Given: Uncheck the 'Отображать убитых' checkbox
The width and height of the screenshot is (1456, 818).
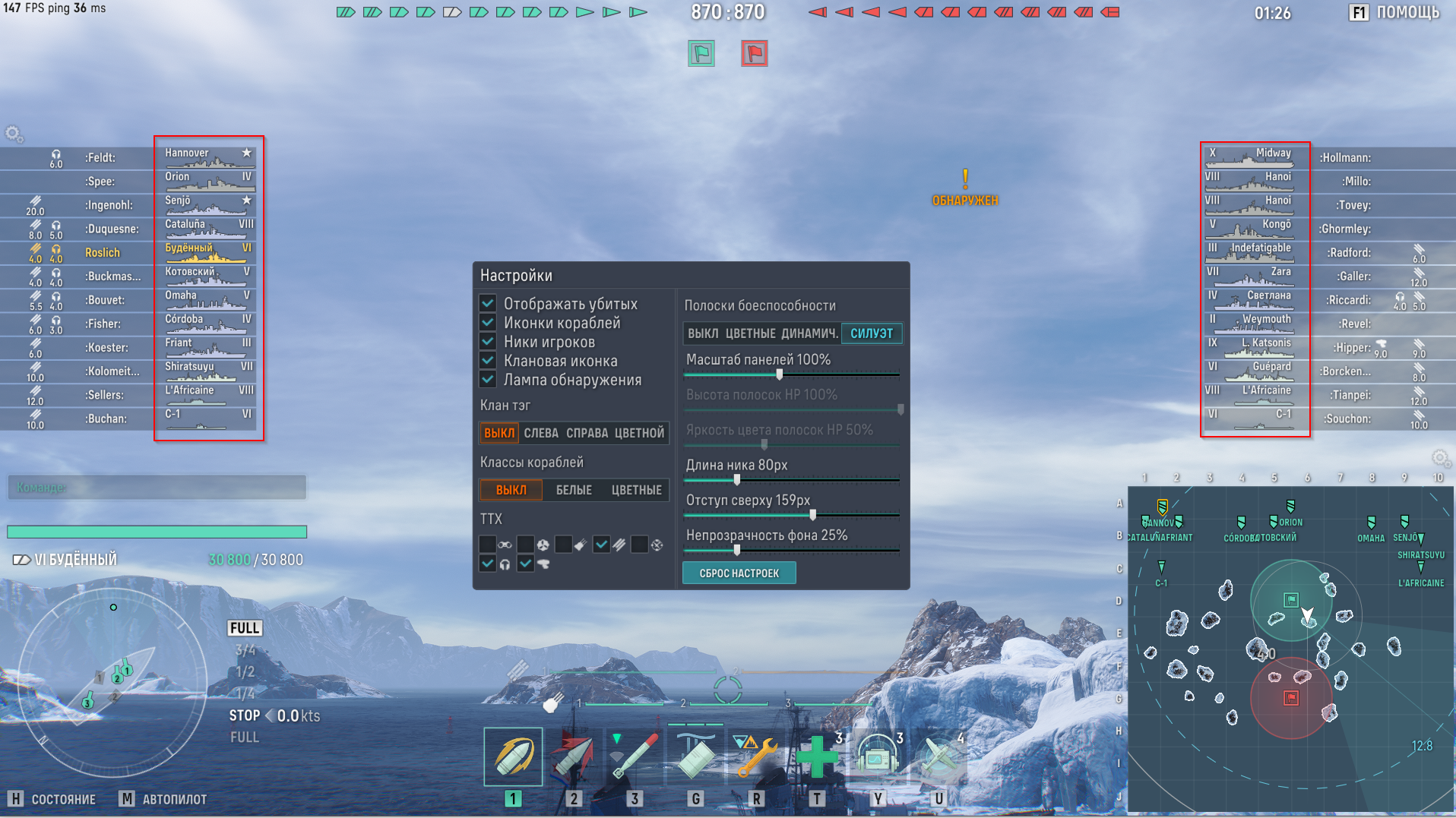Looking at the screenshot, I should tap(488, 304).
